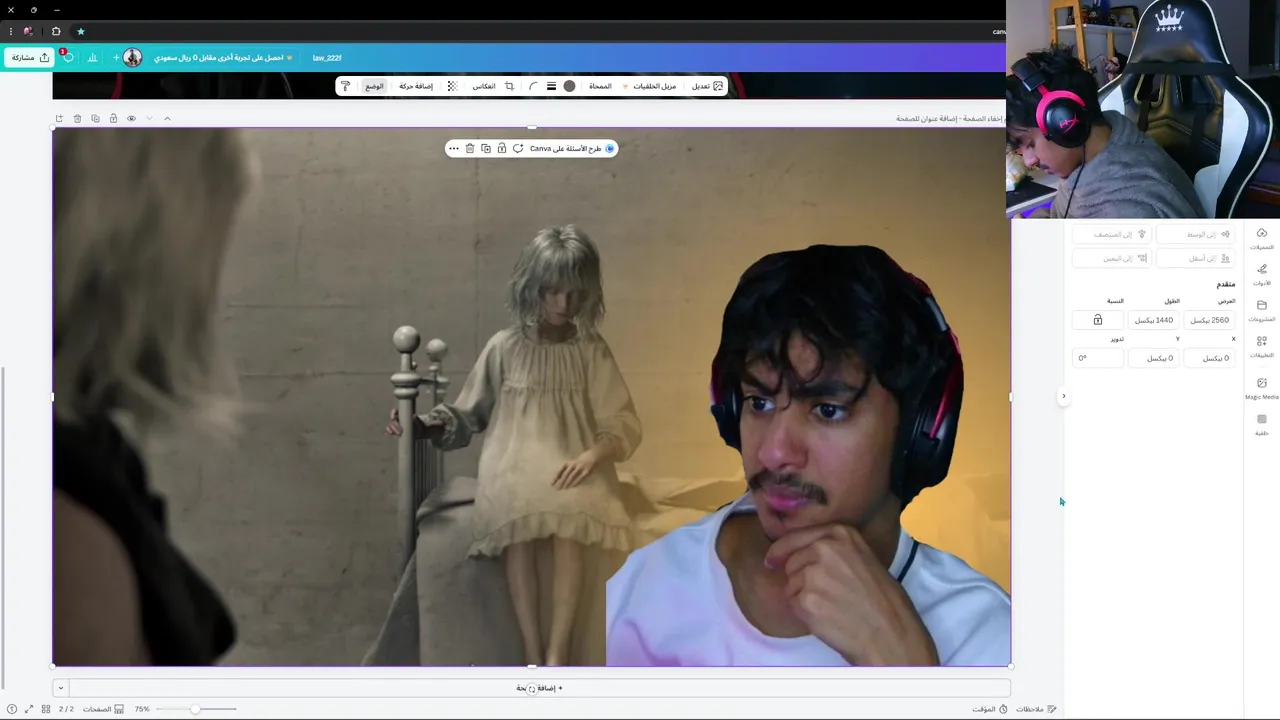This screenshot has width=1280, height=720.
Task: Open Apps (التطبيقات) in side rail
Action: (1262, 346)
